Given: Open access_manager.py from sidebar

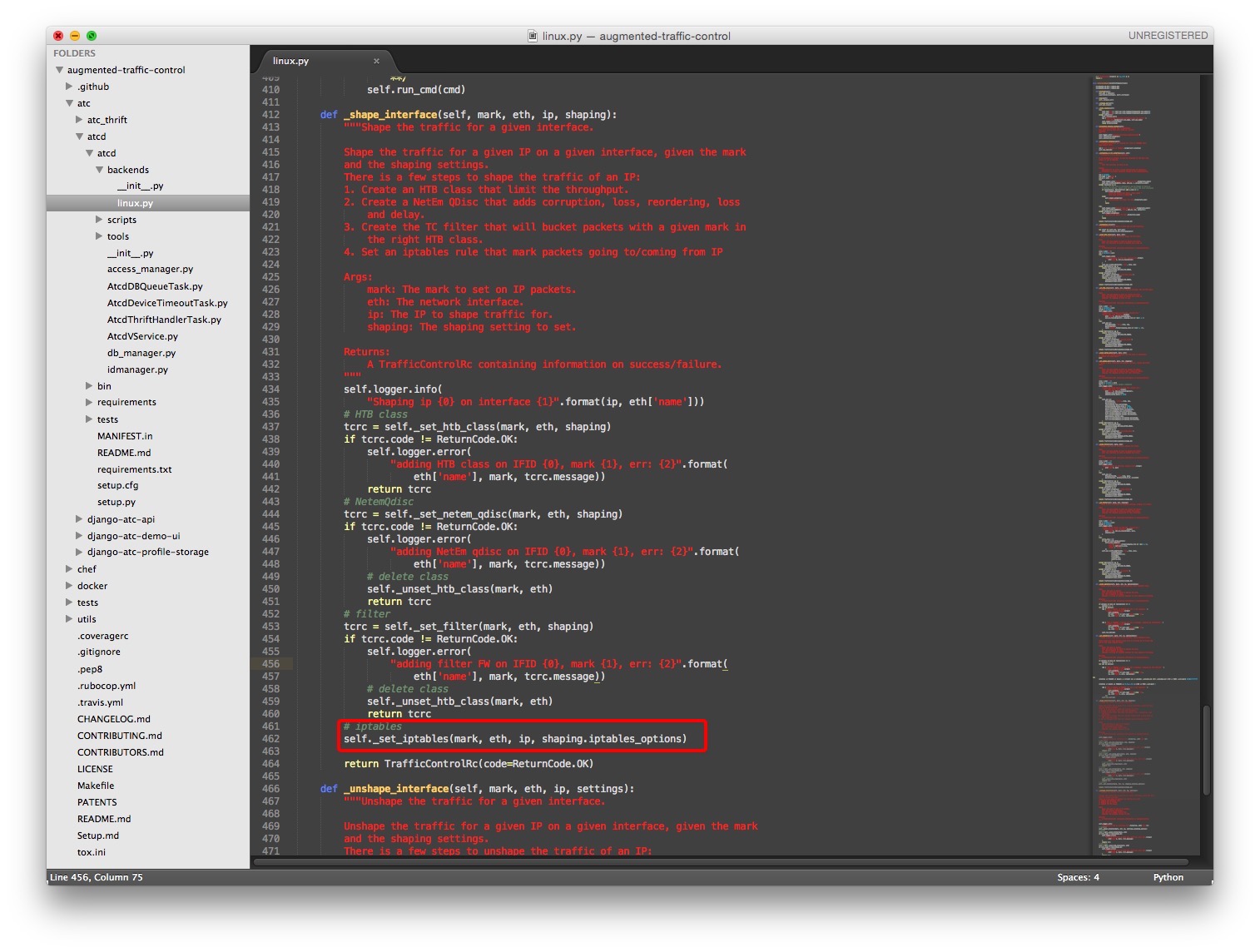Looking at the screenshot, I should pos(150,270).
